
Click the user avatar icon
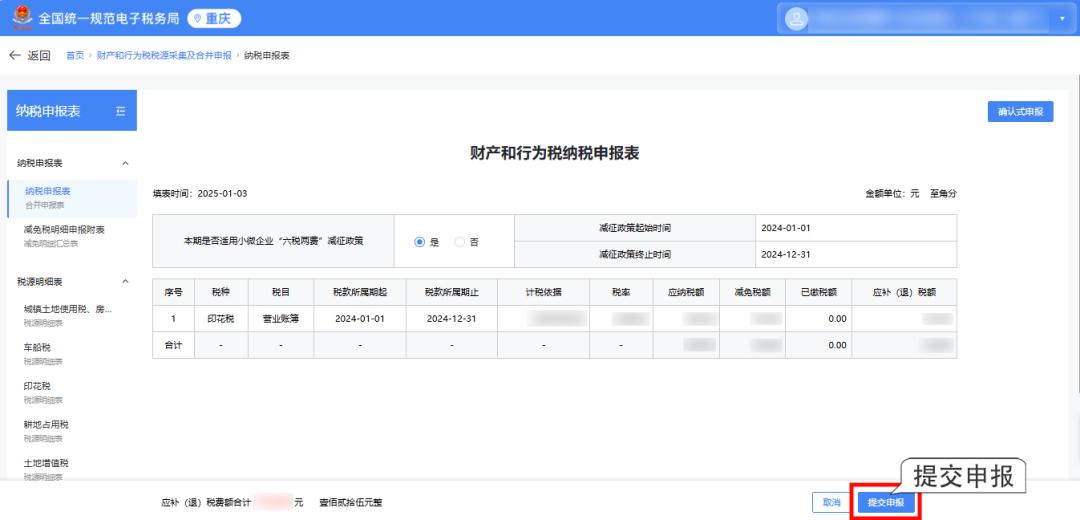click(x=797, y=18)
